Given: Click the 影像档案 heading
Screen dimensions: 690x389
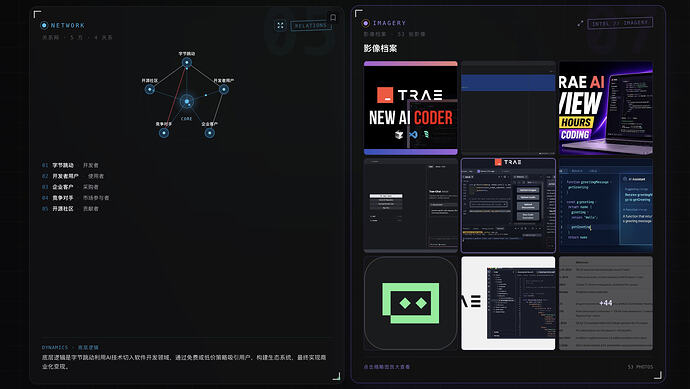Looking at the screenshot, I should tap(380, 48).
